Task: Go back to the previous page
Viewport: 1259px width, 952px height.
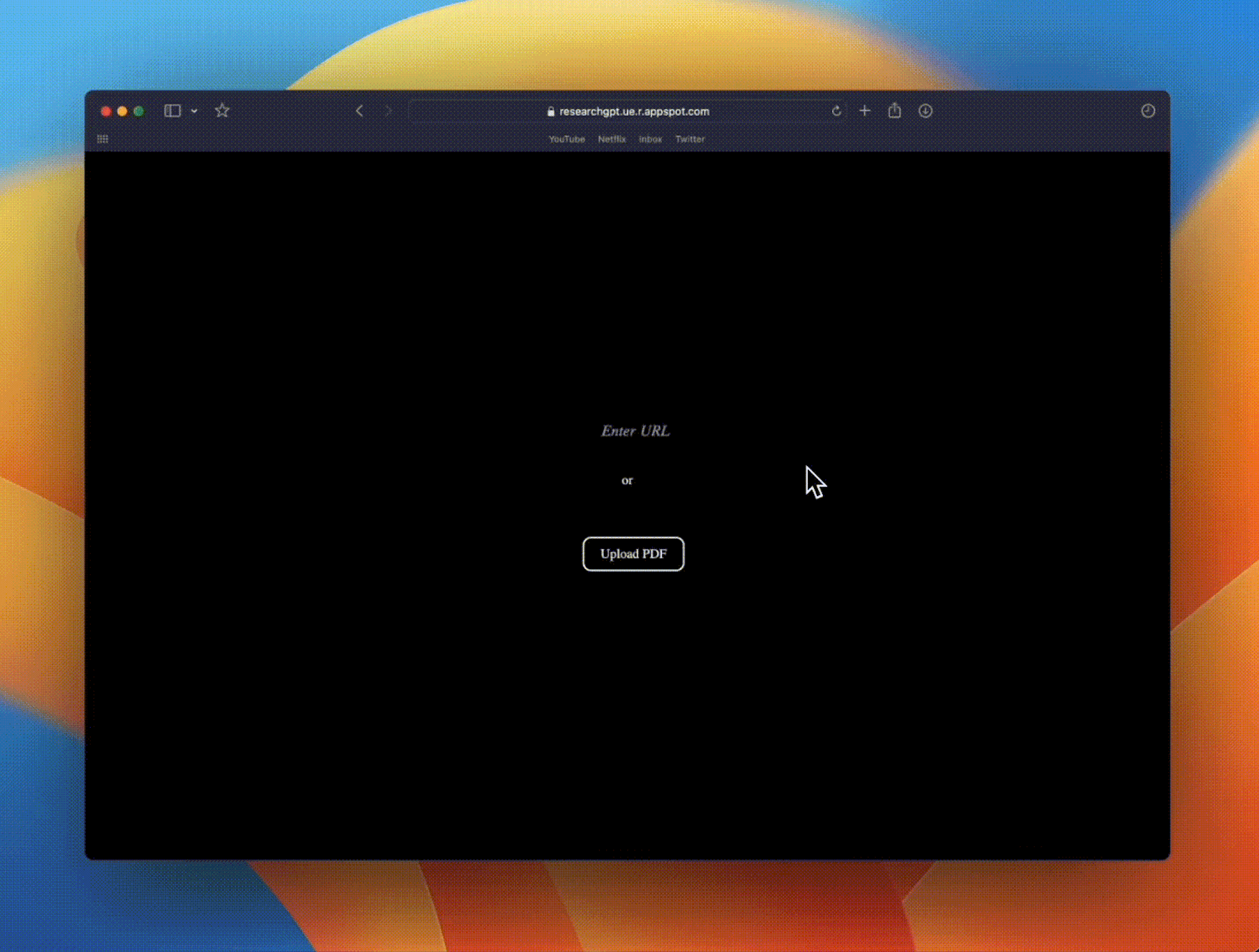Action: point(359,111)
